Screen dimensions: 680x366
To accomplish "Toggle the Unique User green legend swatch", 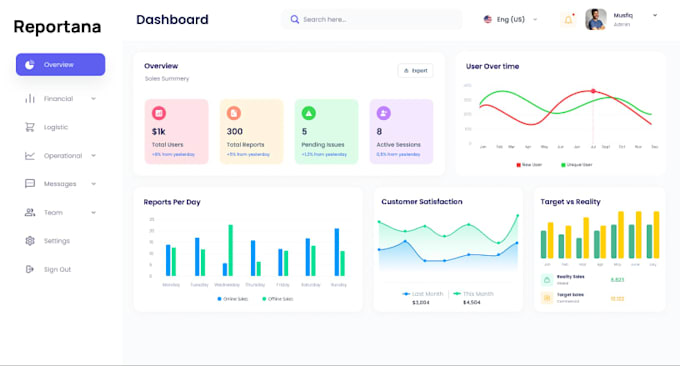I will tap(563, 165).
